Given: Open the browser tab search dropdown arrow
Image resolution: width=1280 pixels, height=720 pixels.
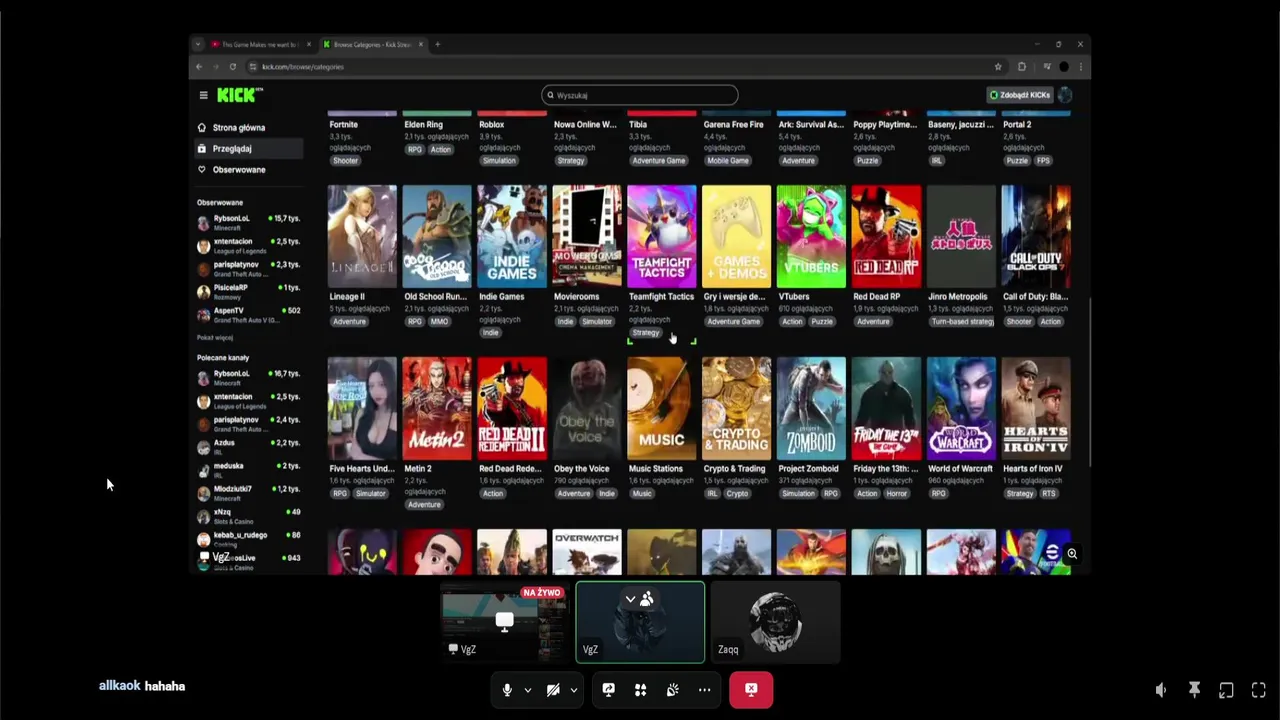Looking at the screenshot, I should (x=198, y=45).
